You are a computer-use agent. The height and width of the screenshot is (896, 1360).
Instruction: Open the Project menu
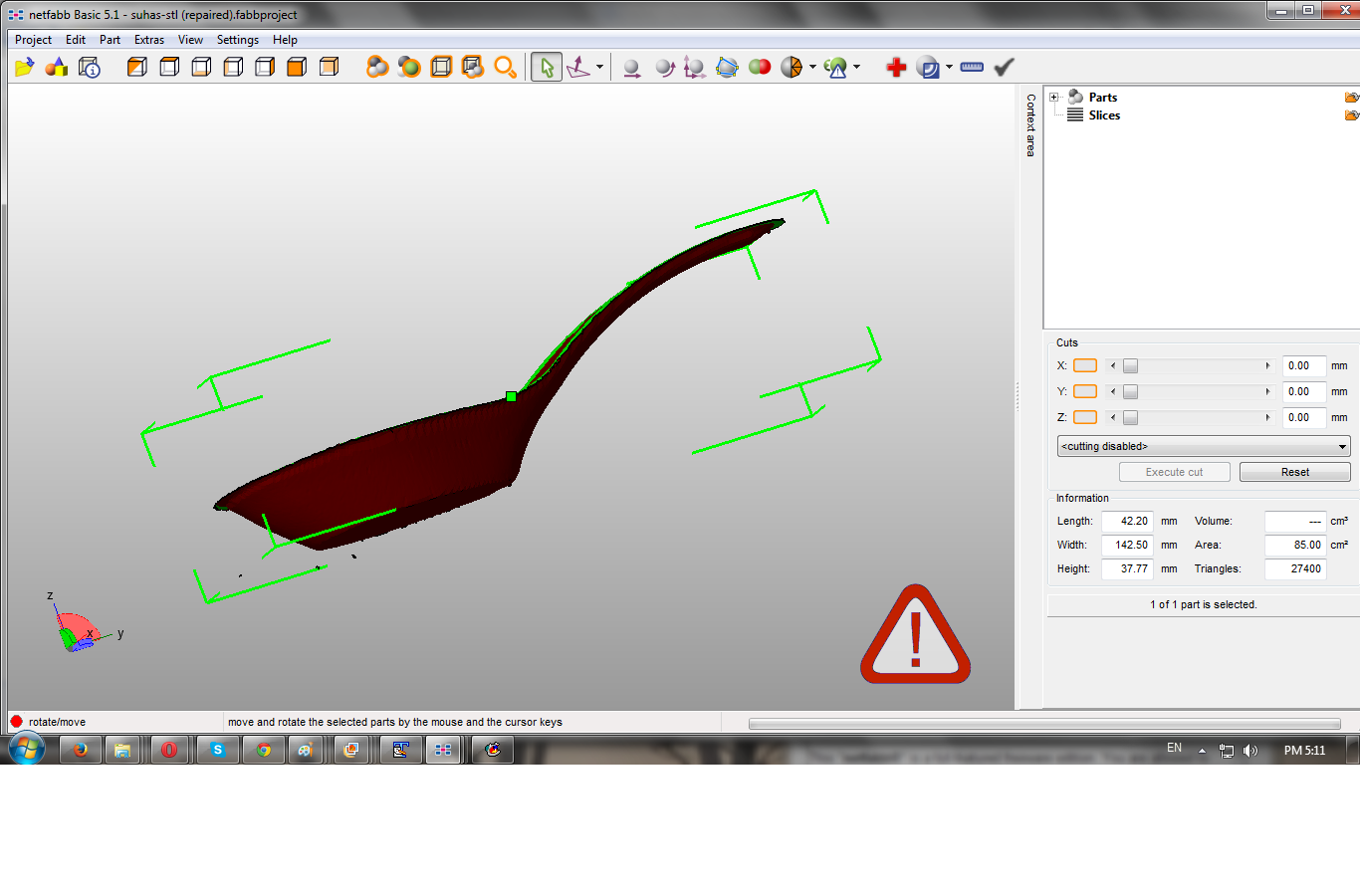[33, 40]
